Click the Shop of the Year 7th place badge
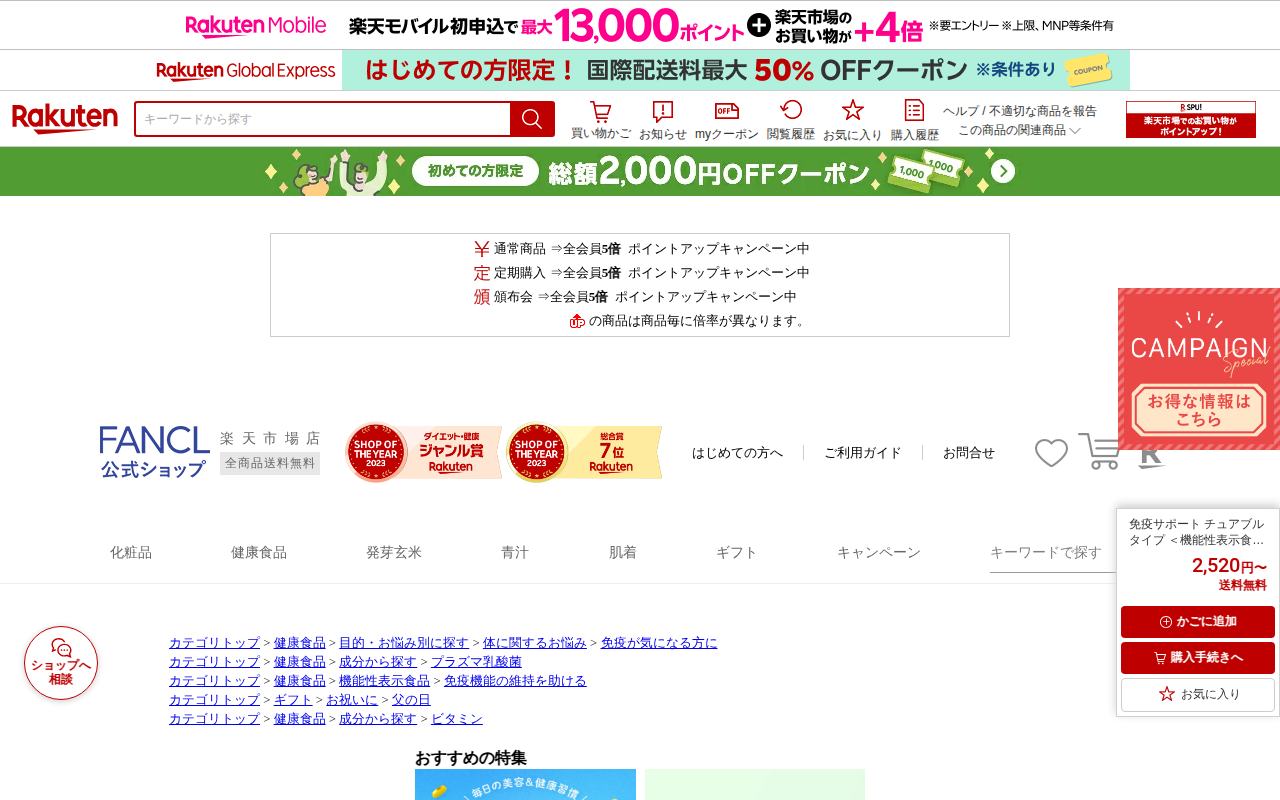 click(x=584, y=452)
